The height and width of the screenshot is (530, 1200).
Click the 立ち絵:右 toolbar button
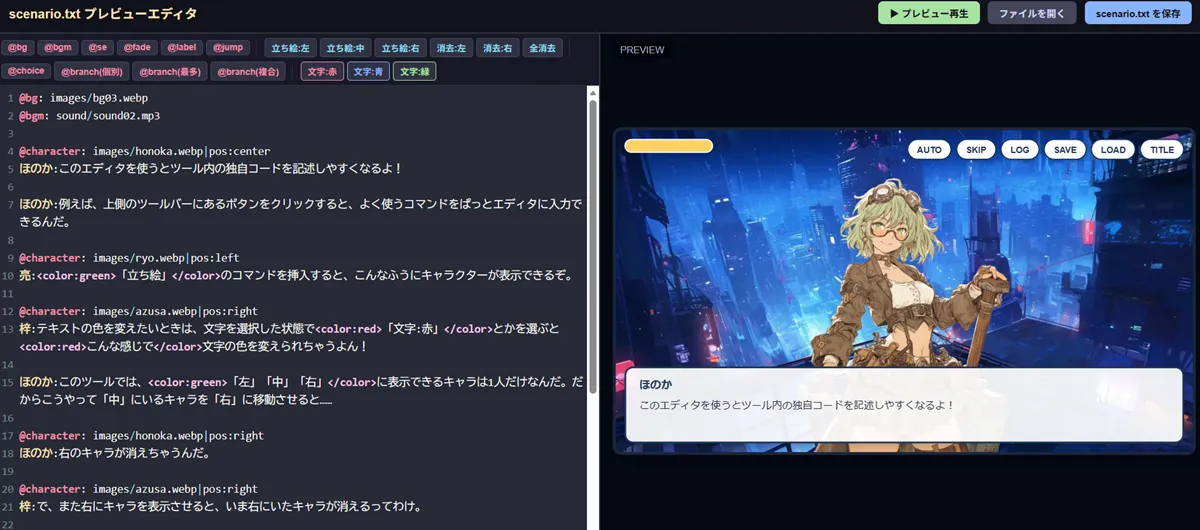(401, 48)
